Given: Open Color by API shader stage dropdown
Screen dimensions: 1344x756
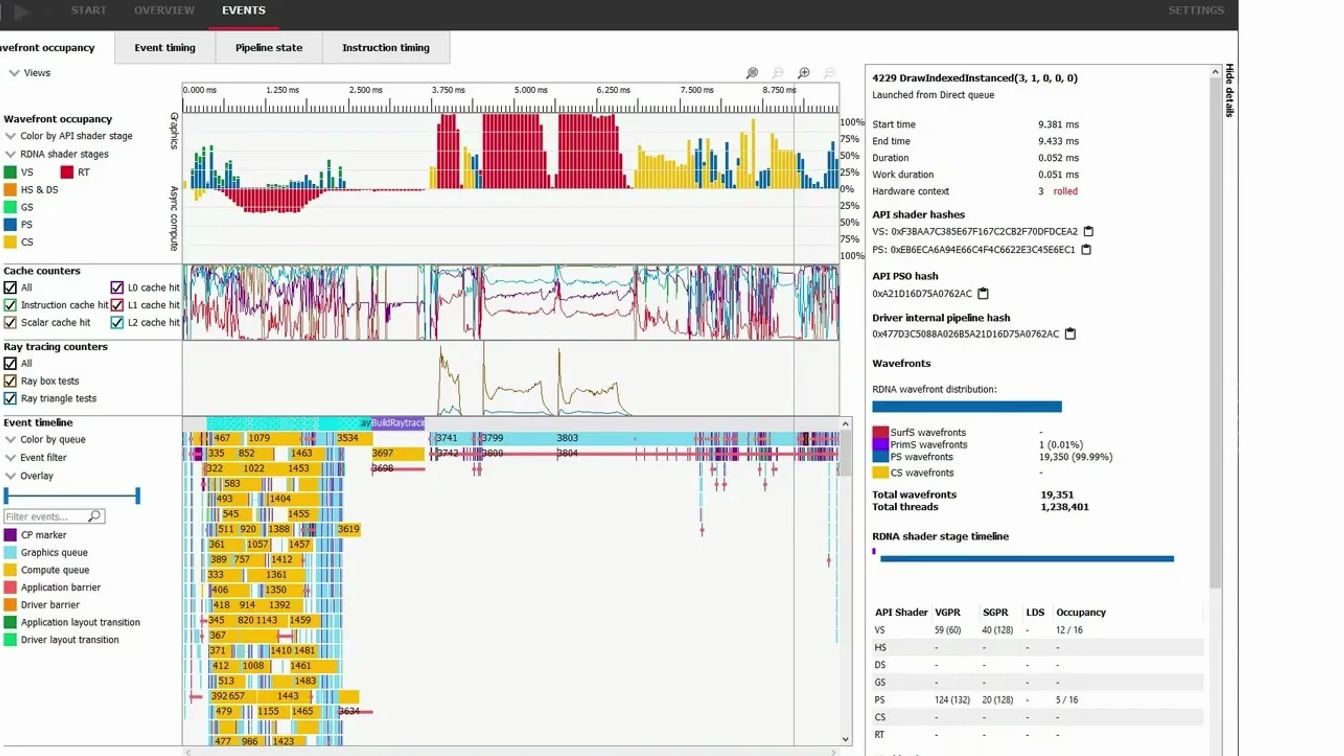Looking at the screenshot, I should (69, 136).
